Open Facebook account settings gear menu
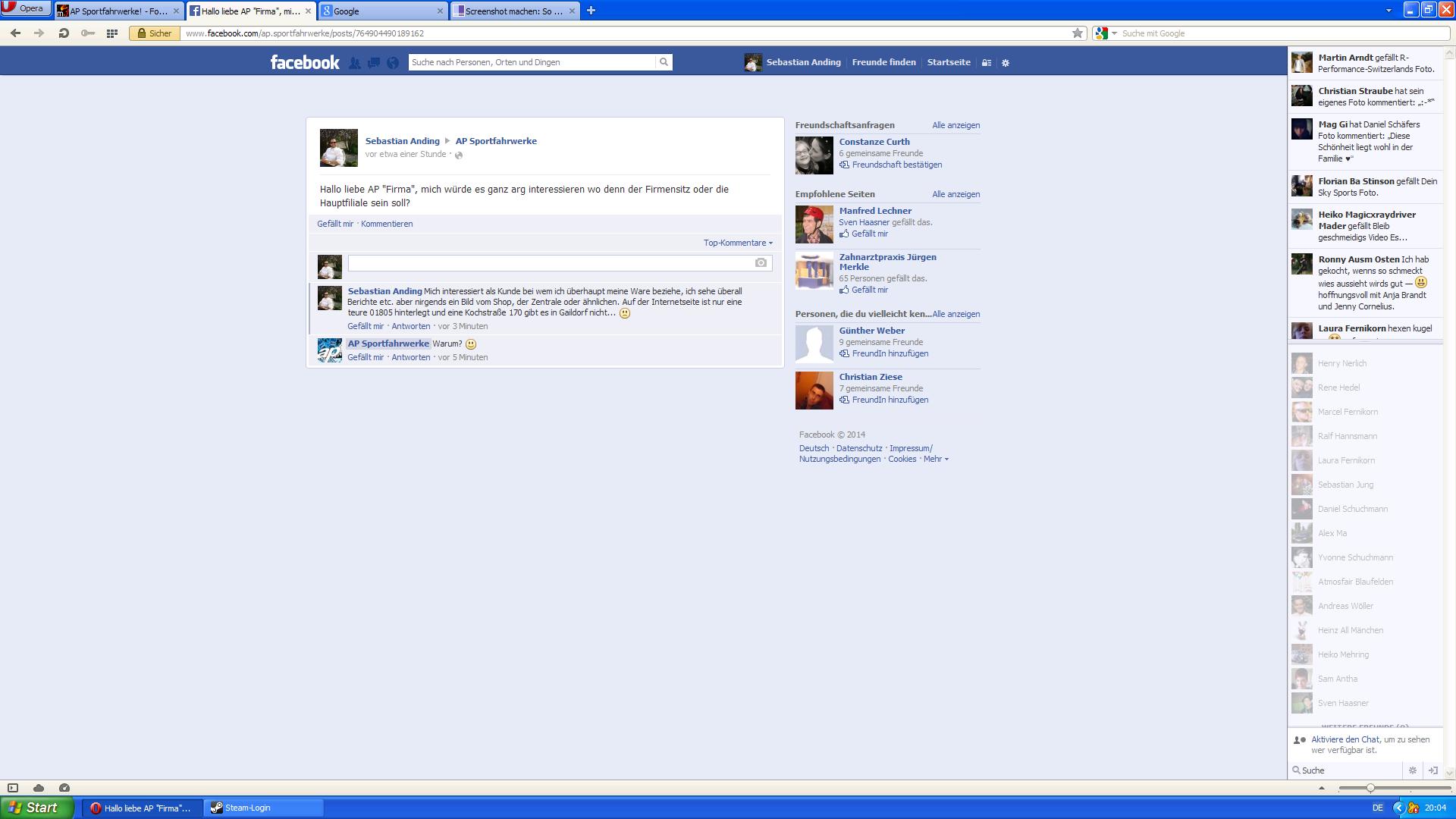Screen dimensions: 1456x819 click(1006, 63)
